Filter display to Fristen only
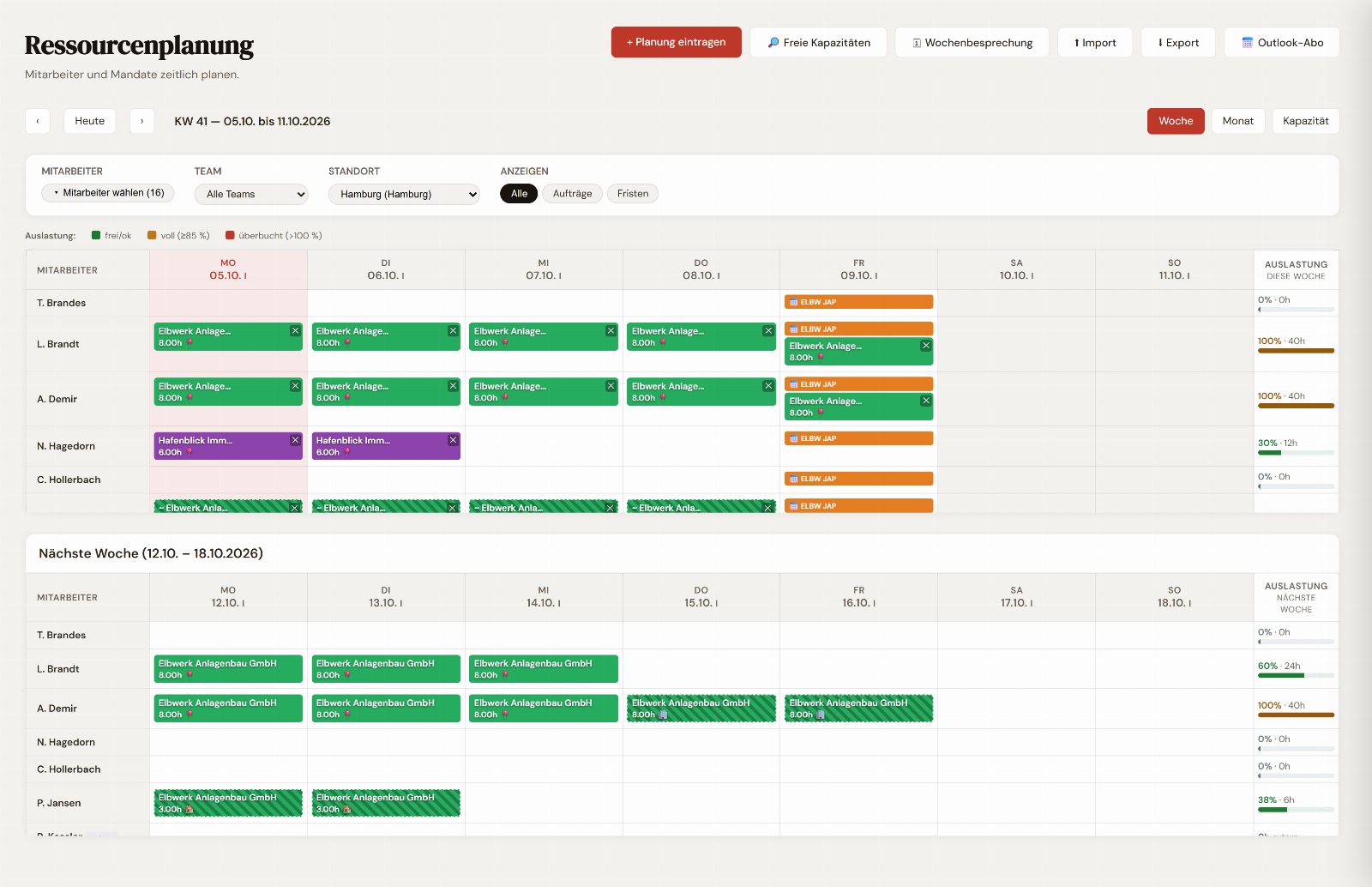Viewport: 1372px width, 887px height. point(633,194)
